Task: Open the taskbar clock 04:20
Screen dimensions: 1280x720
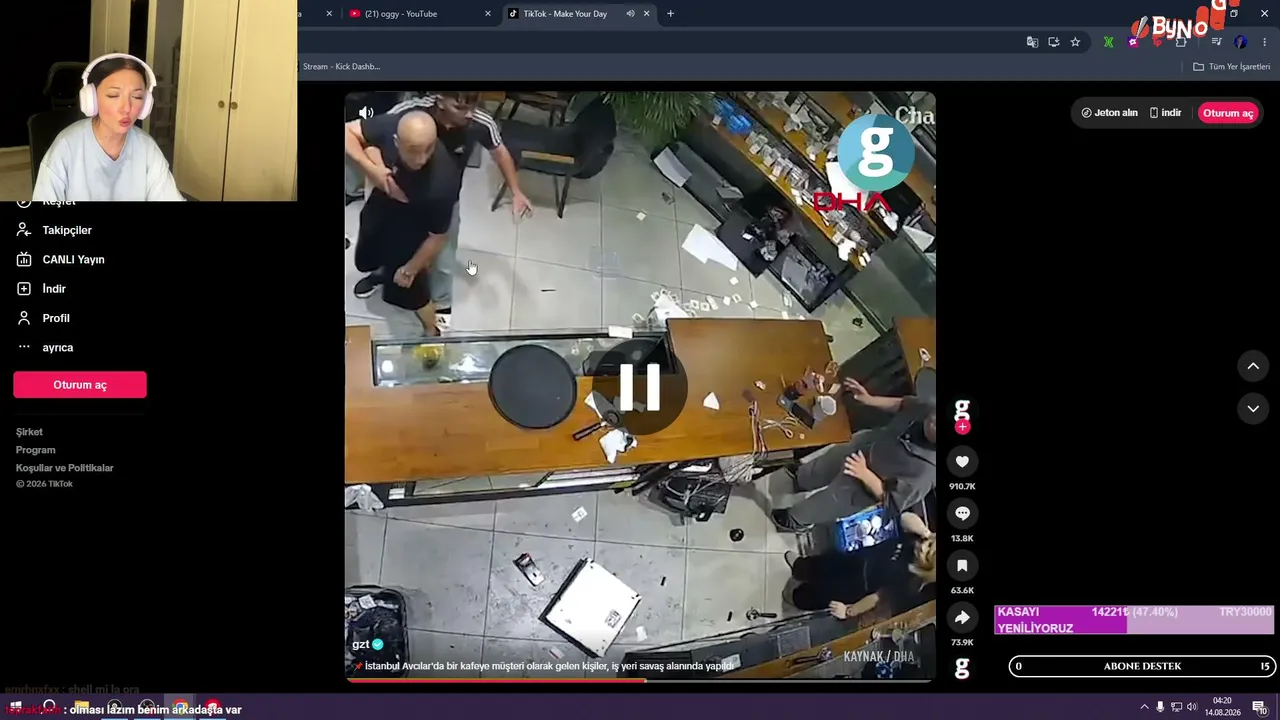Action: point(1222,707)
